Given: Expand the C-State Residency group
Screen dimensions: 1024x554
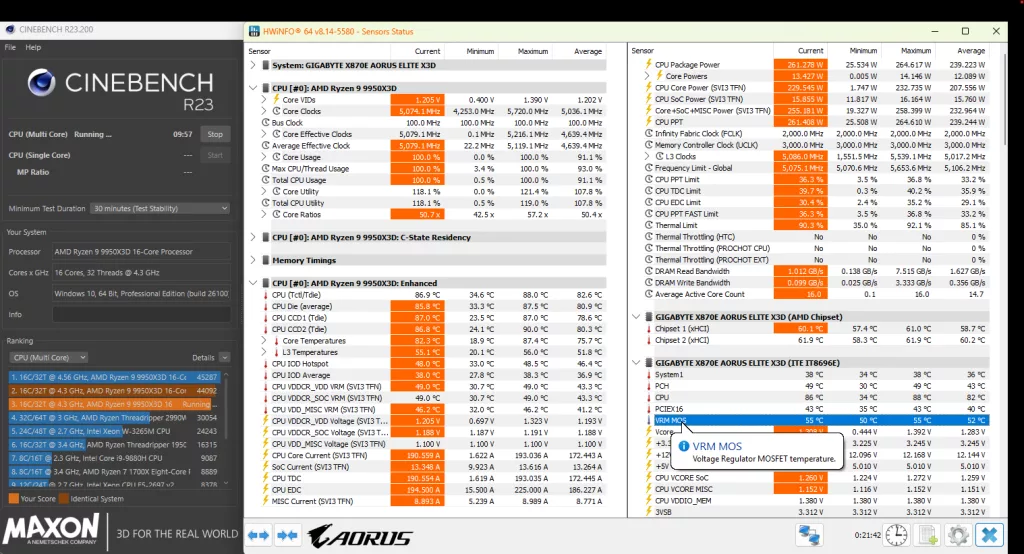Looking at the screenshot, I should [x=253, y=237].
